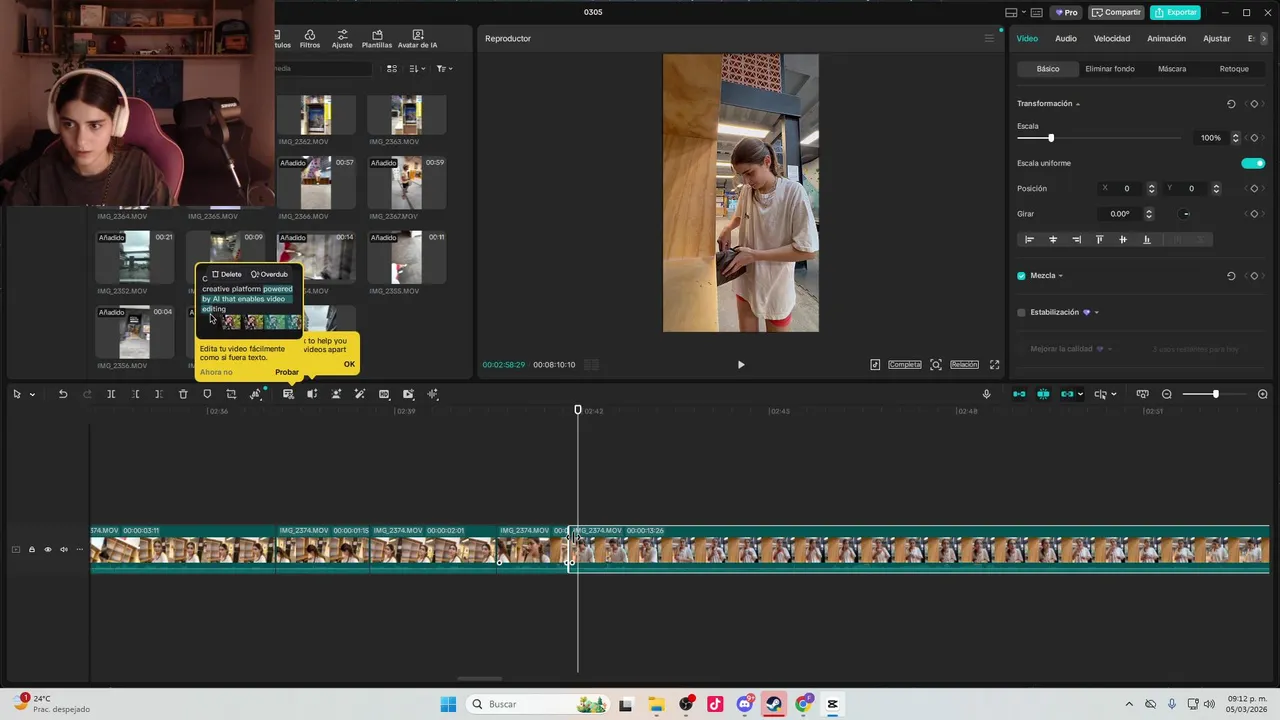Add a keyframe for Posición
This screenshot has width=1280, height=720.
1254,189
